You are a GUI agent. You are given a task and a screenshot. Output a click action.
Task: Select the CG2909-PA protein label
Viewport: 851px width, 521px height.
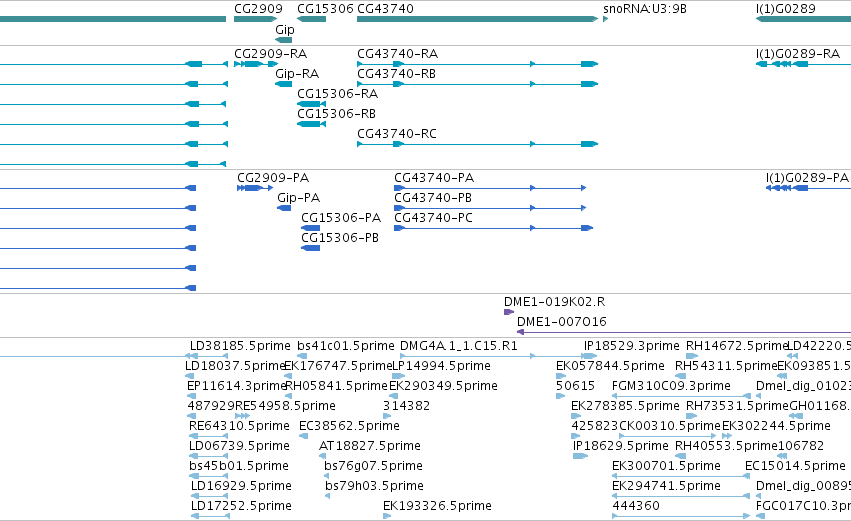[x=273, y=178]
